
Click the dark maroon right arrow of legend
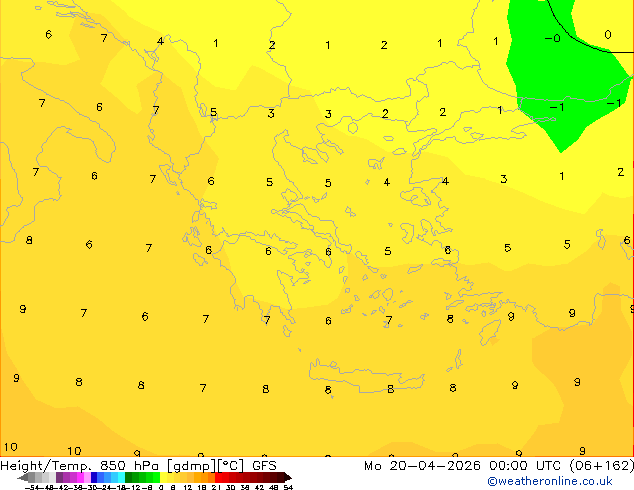click(288, 478)
